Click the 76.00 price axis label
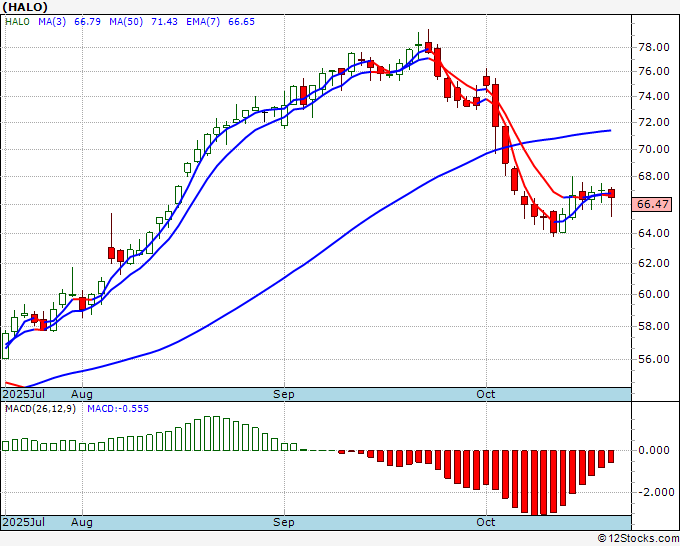The image size is (680, 546). pos(654,71)
